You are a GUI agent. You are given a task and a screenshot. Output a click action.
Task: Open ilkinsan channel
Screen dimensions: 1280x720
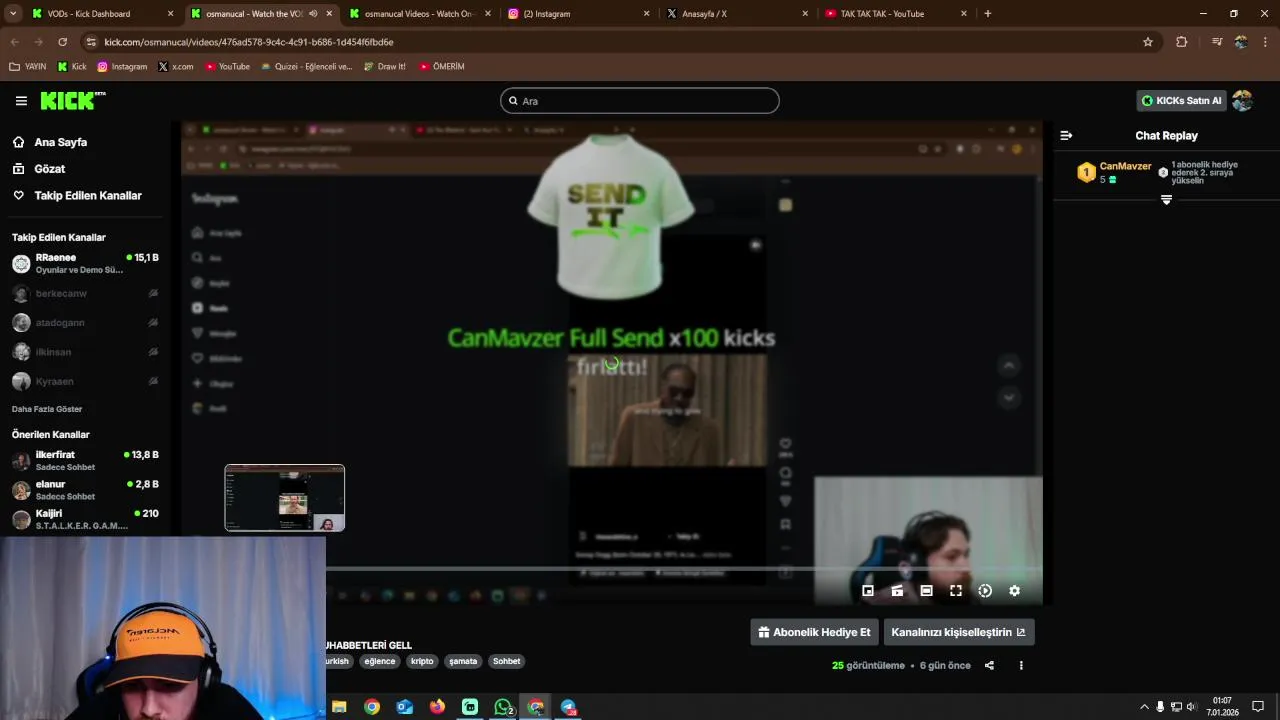tap(85, 352)
